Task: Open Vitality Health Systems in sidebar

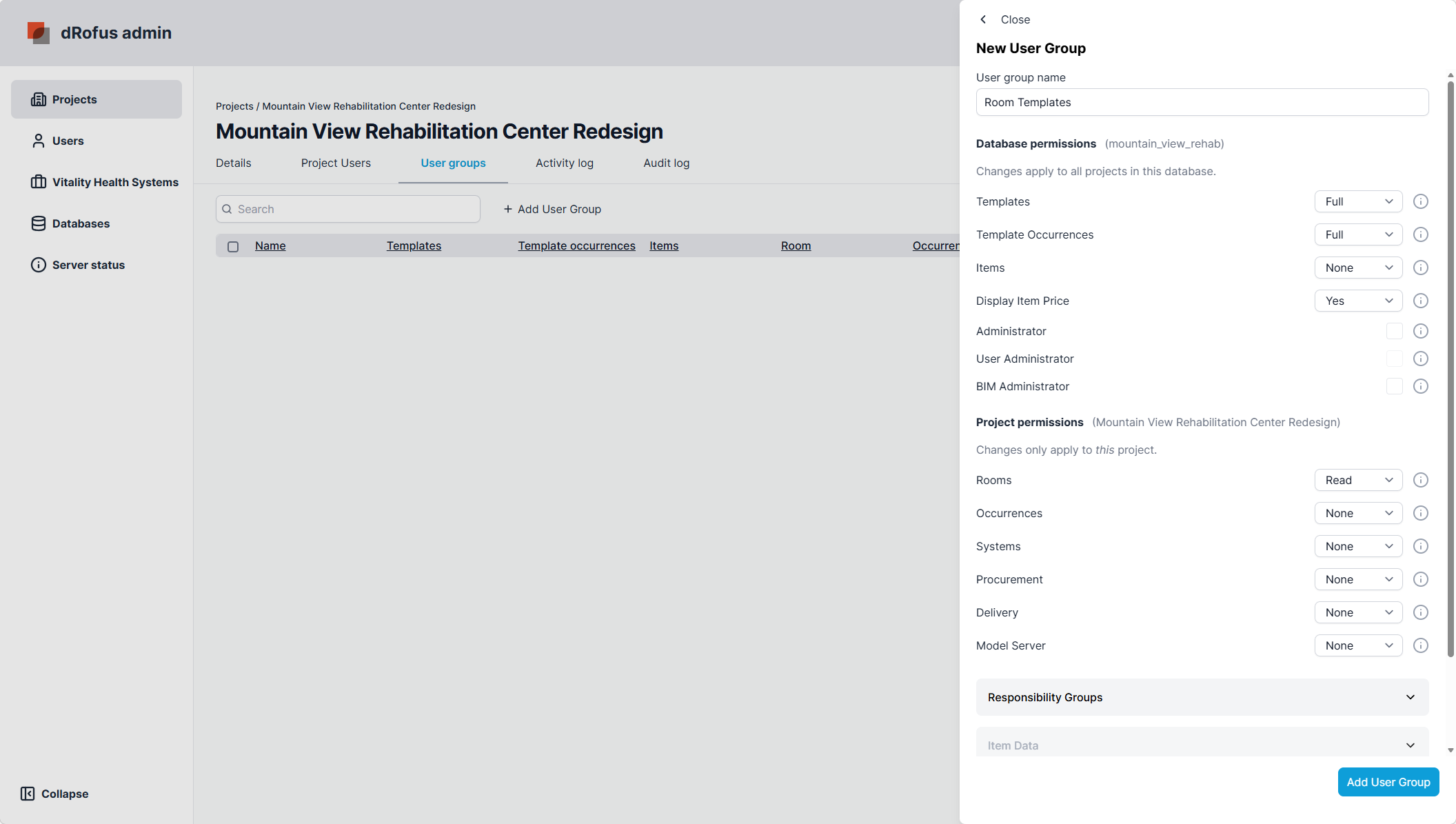Action: tap(97, 182)
